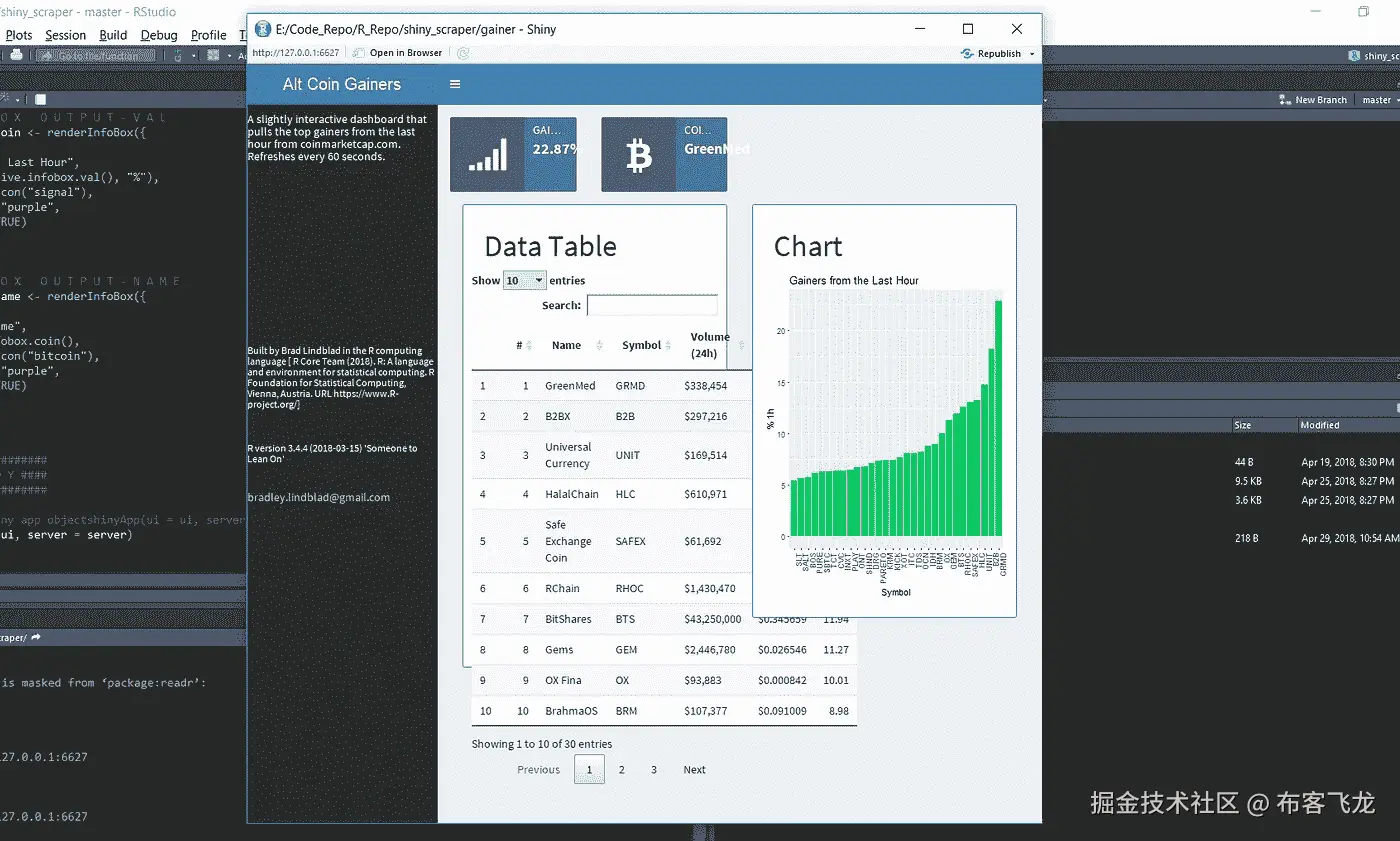Click the shiny_scraper project icon in RStudio
Image resolution: width=1400 pixels, height=841 pixels.
(x=1355, y=56)
